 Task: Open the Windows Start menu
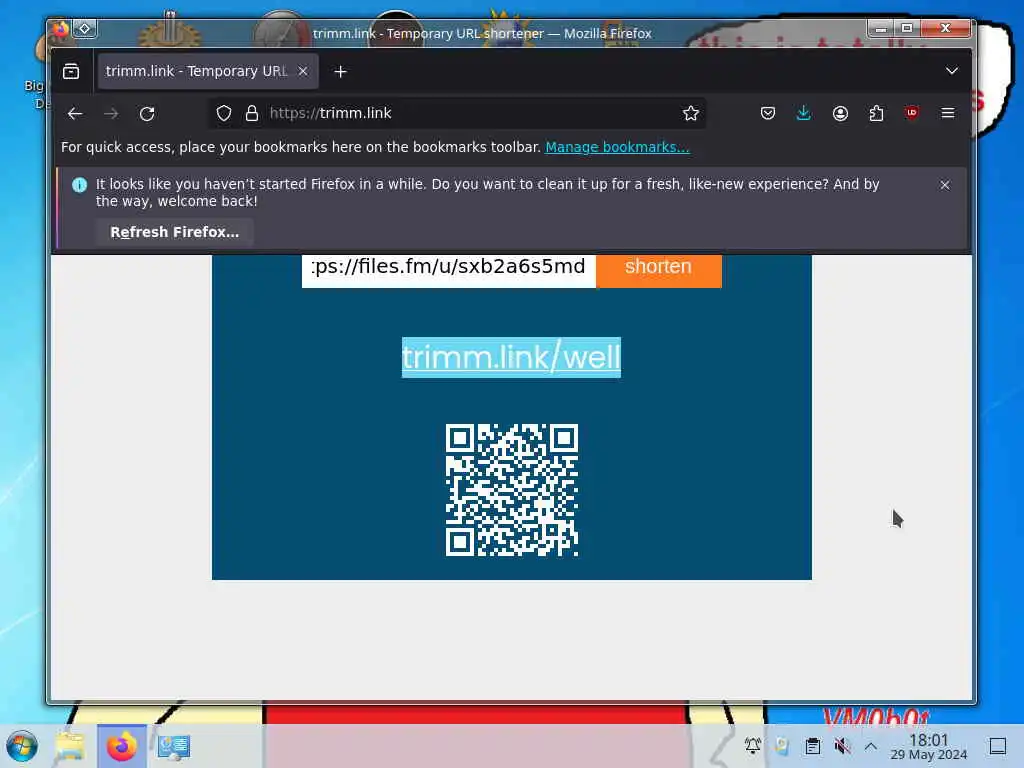click(22, 746)
